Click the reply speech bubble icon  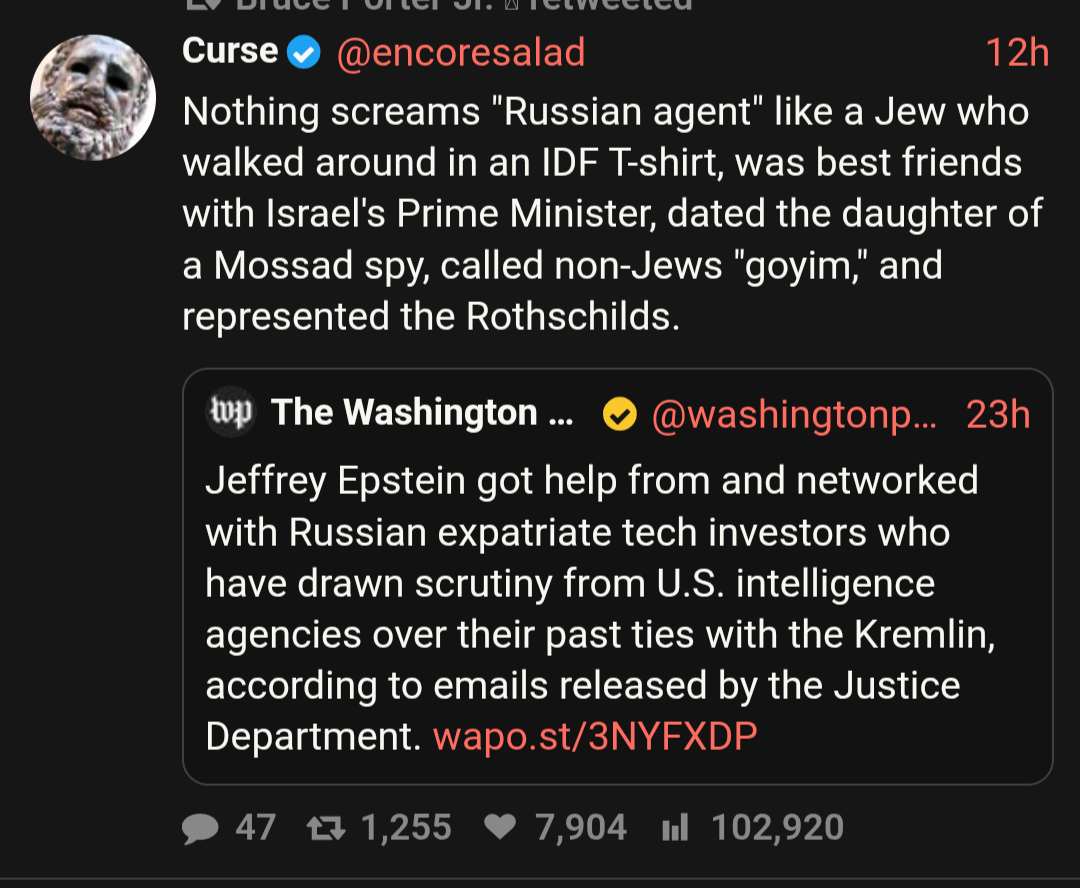click(201, 828)
